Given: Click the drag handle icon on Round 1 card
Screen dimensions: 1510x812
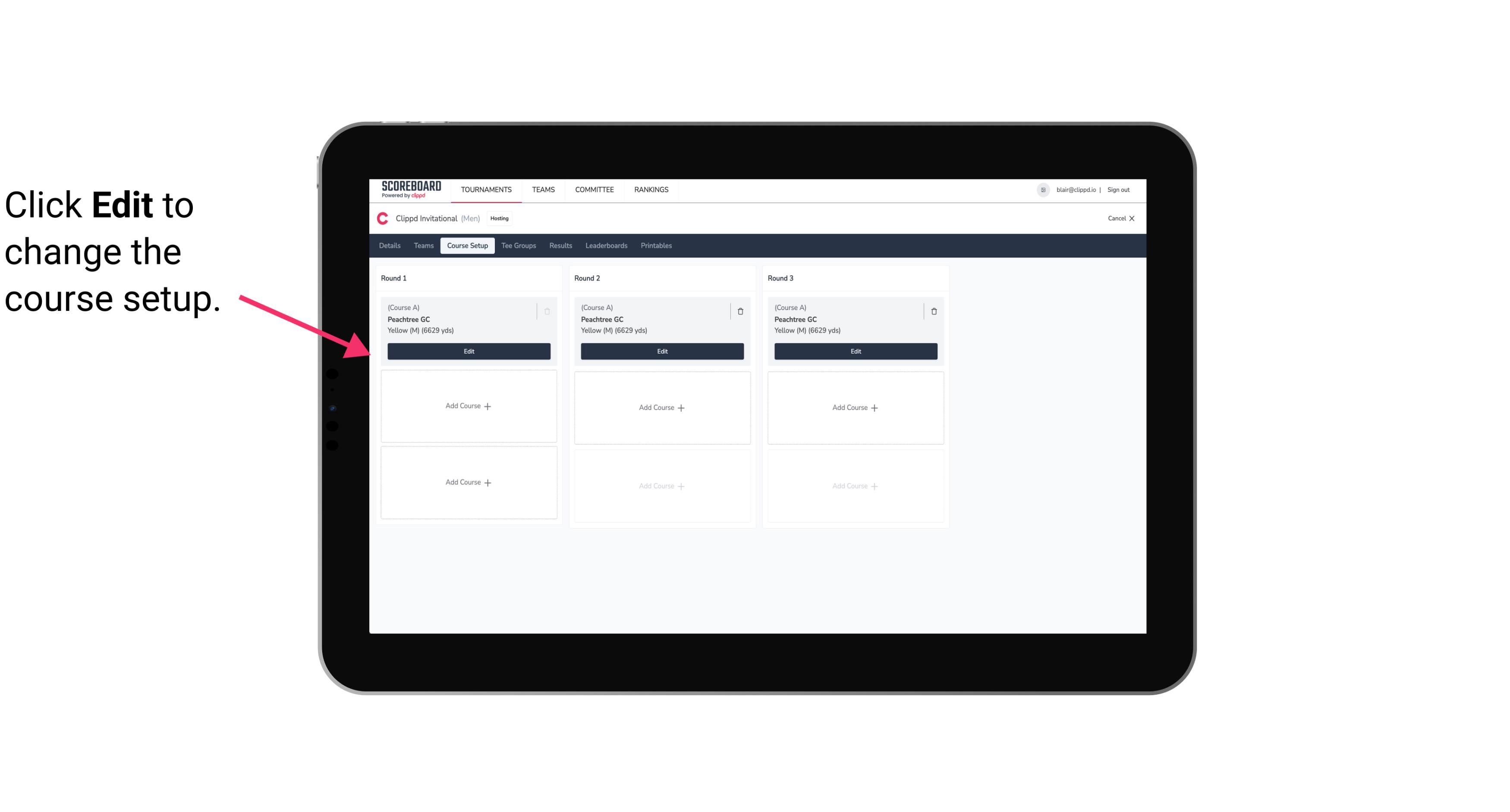Looking at the screenshot, I should tap(536, 311).
